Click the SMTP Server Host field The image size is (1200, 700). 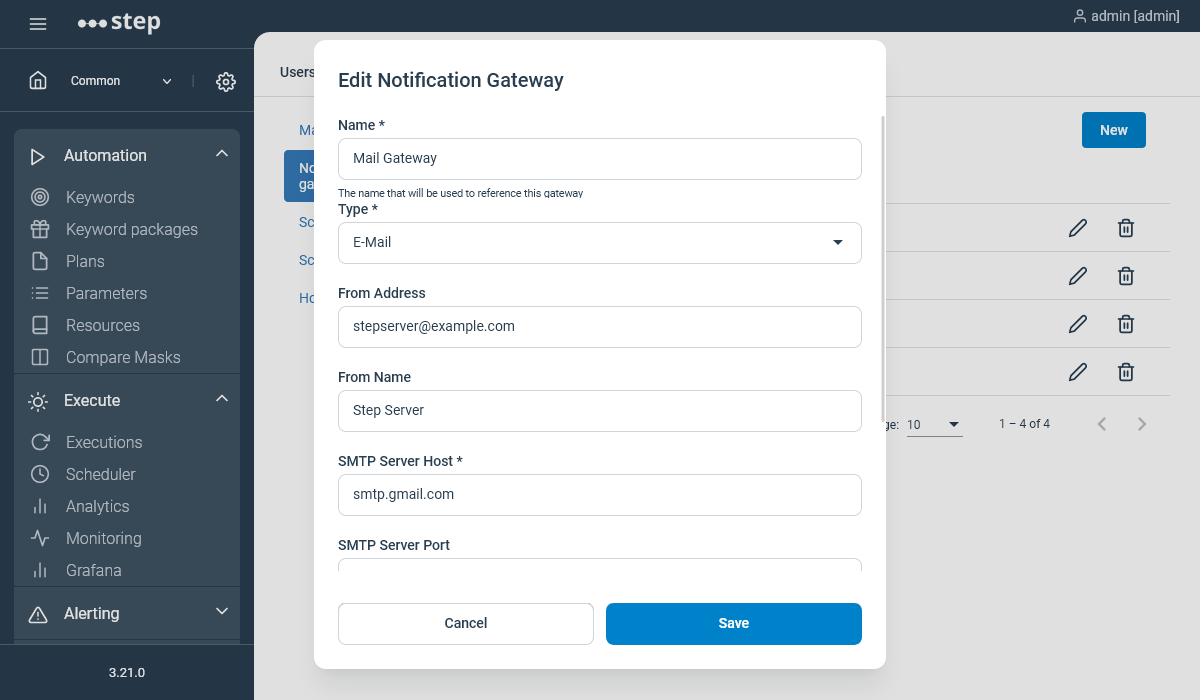pyautogui.click(x=600, y=495)
